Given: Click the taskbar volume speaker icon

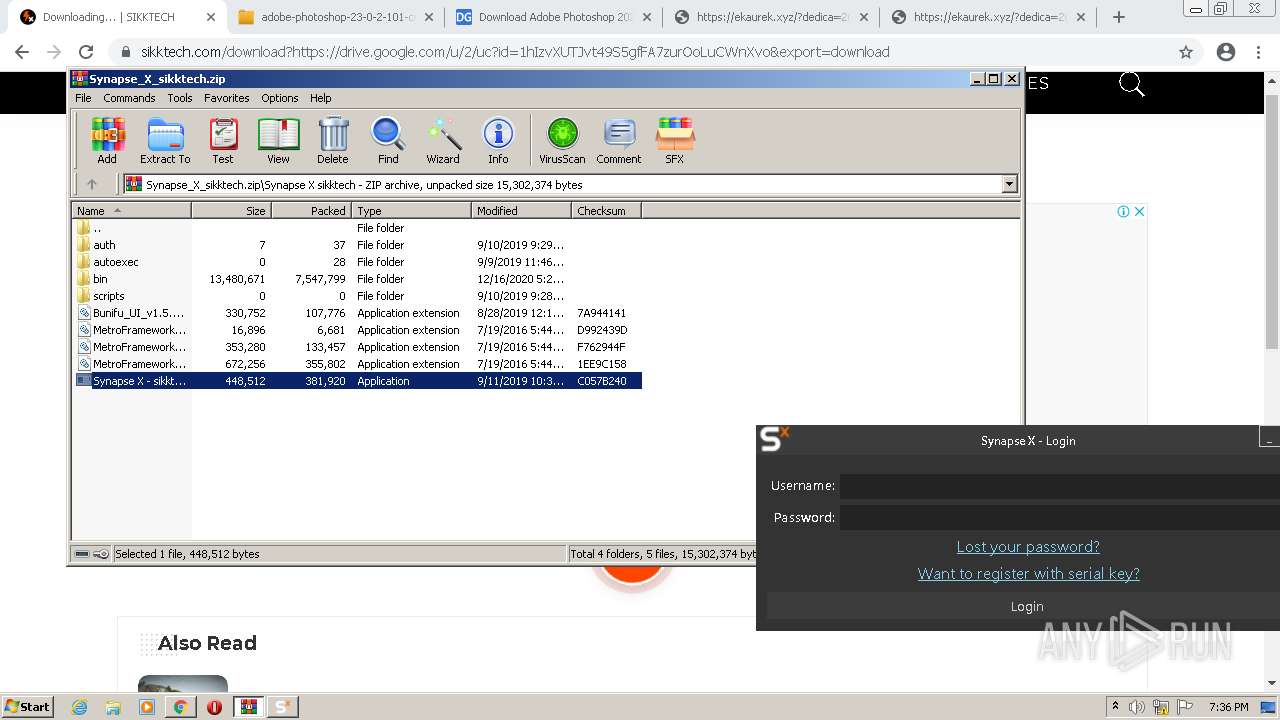Looking at the screenshot, I should click(x=1137, y=707).
